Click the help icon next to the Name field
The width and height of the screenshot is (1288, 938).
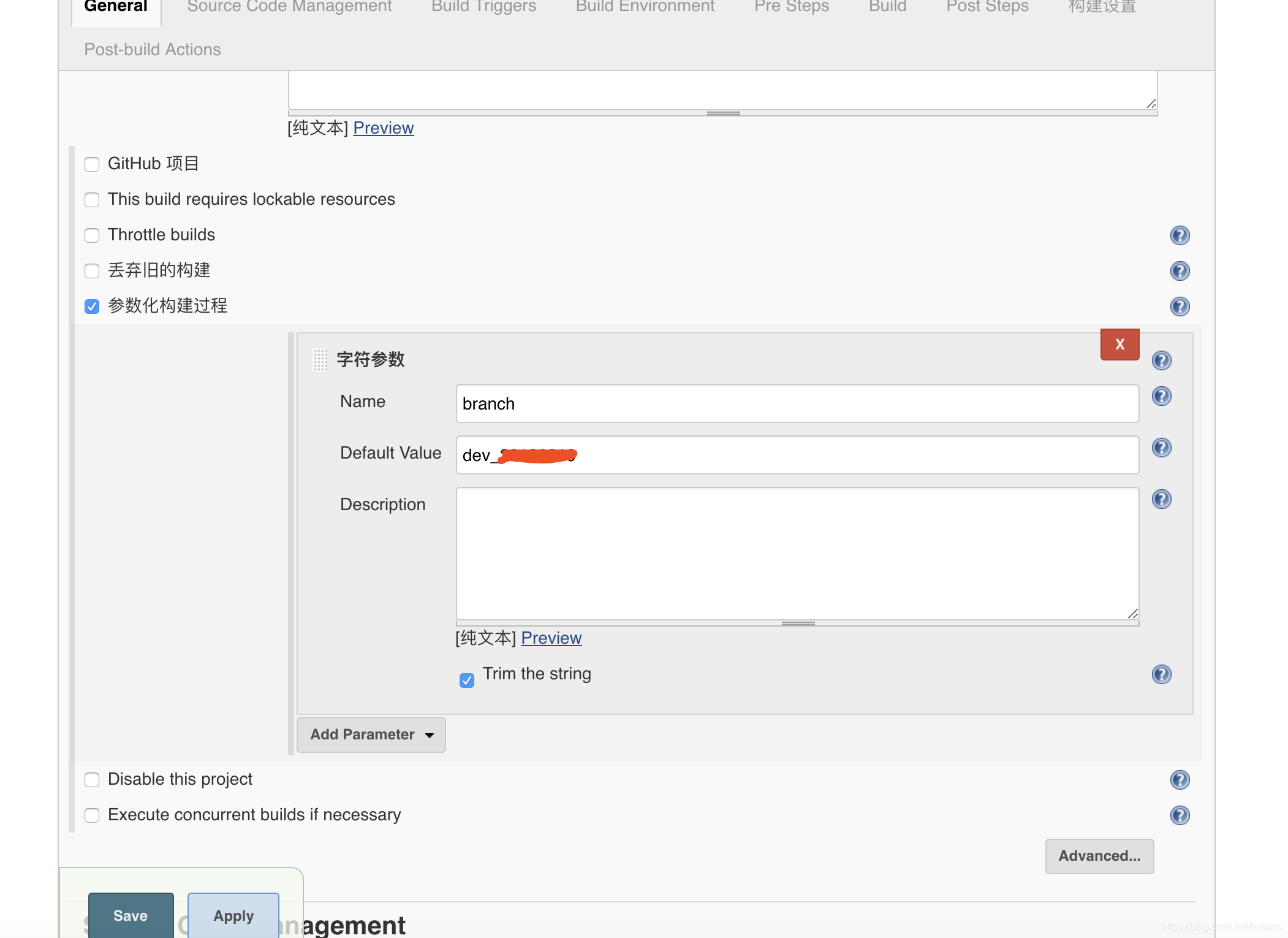pos(1161,396)
